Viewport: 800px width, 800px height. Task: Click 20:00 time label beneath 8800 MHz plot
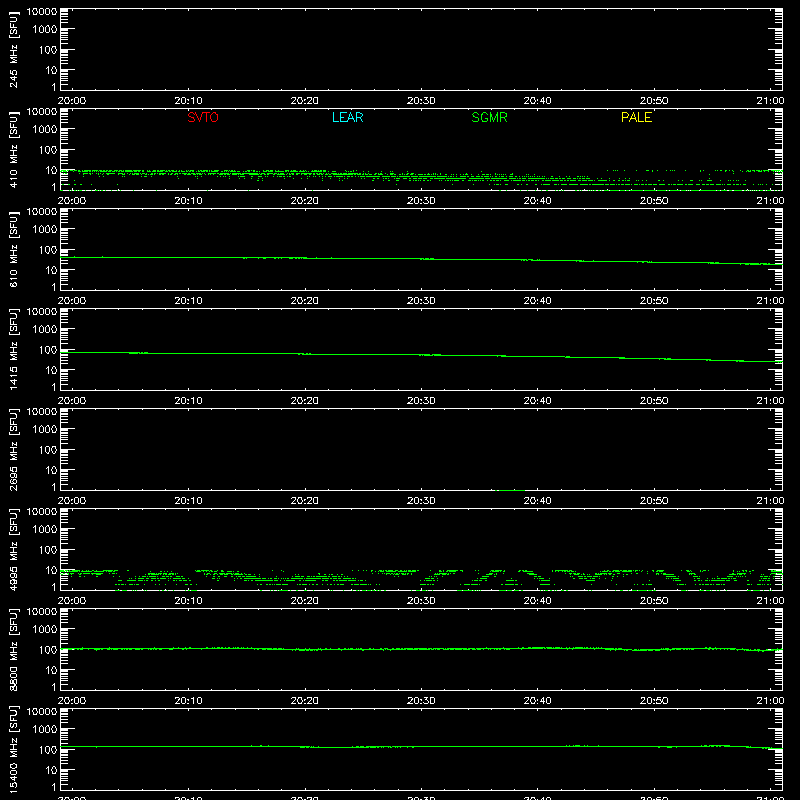pos(72,701)
